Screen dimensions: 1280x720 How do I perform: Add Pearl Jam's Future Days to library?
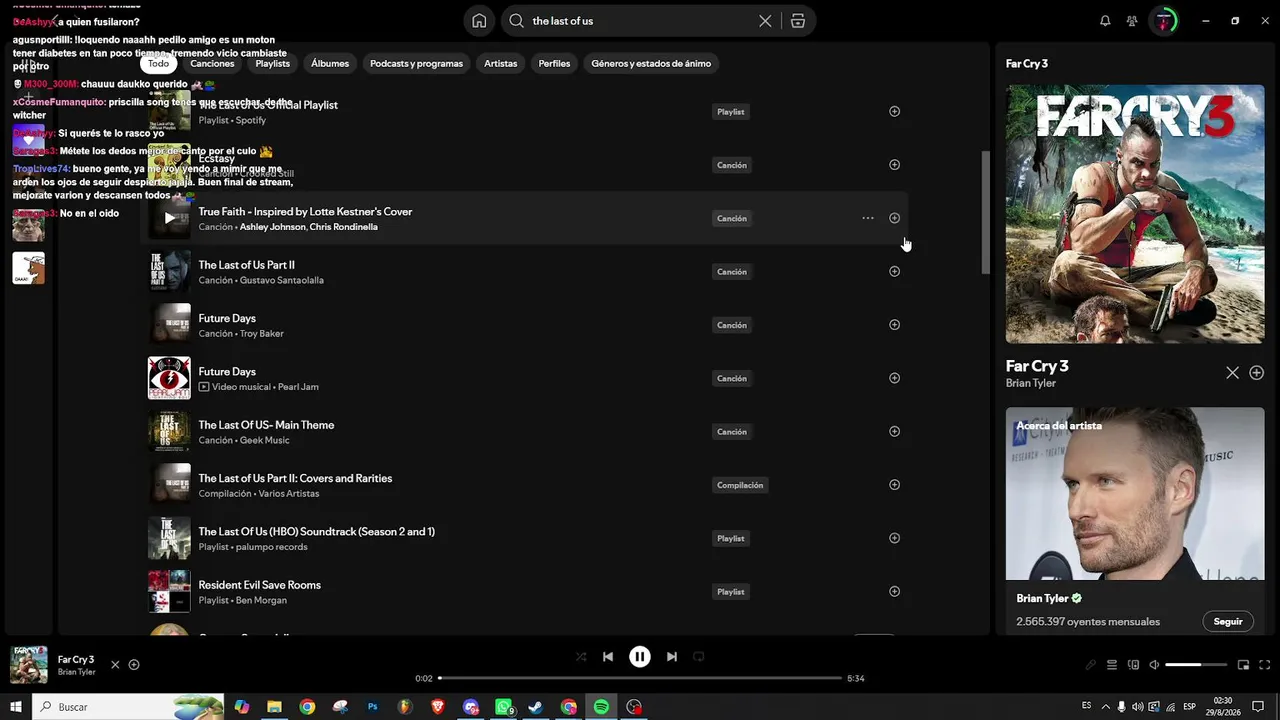(x=895, y=378)
